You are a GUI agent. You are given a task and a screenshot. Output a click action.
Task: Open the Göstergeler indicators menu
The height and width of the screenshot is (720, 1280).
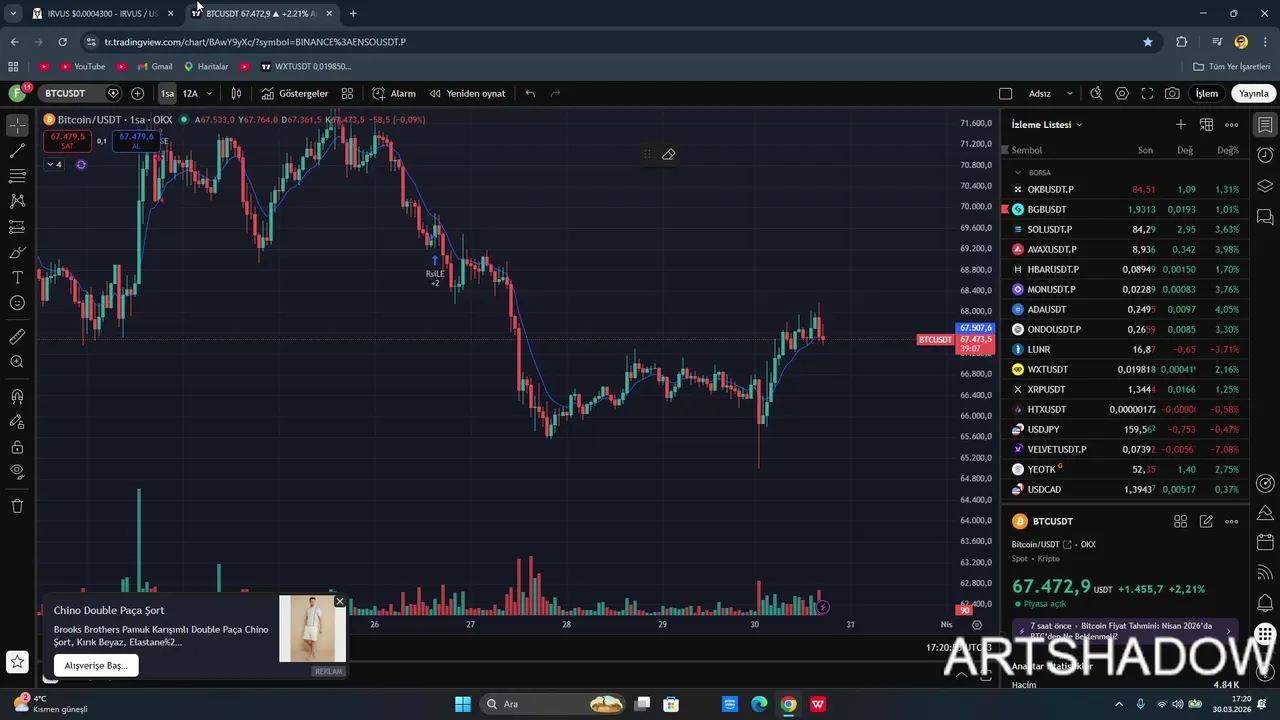295,93
